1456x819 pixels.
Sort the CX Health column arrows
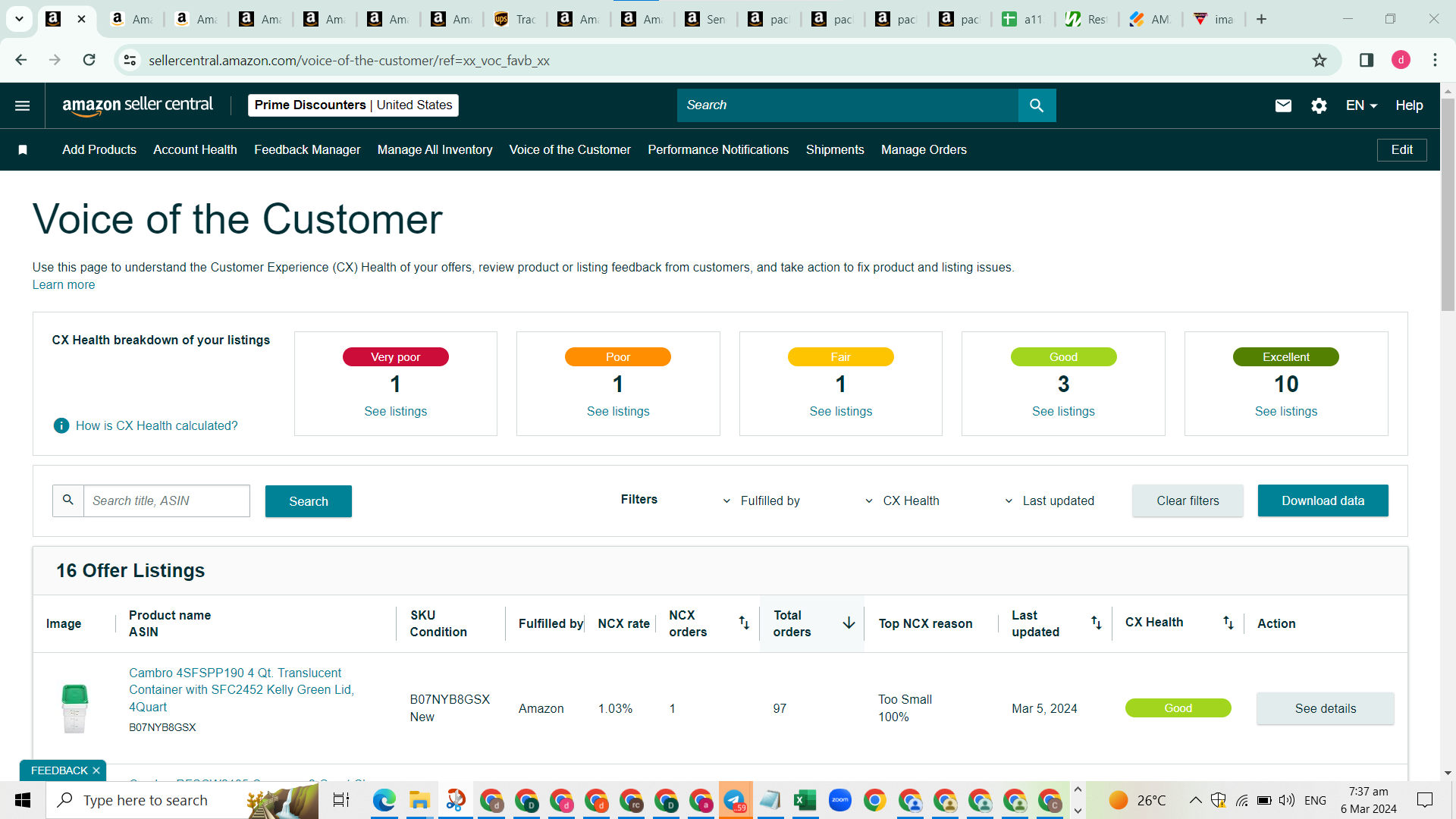(1228, 623)
